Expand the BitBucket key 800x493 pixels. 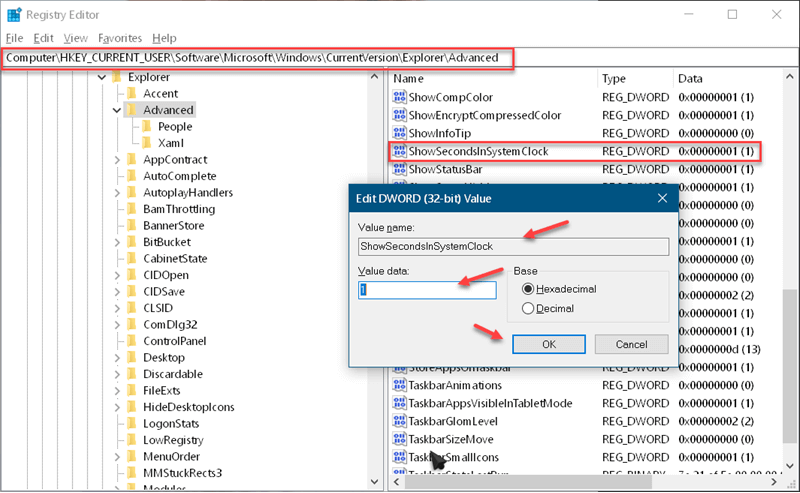pyautogui.click(x=117, y=242)
